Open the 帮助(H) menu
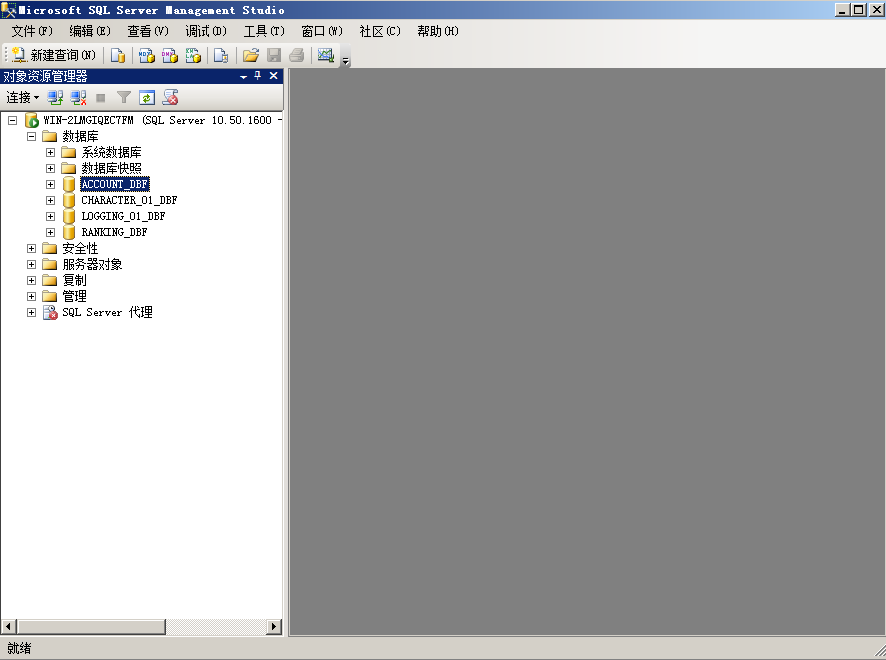Viewport: 886px width, 660px height. click(438, 31)
